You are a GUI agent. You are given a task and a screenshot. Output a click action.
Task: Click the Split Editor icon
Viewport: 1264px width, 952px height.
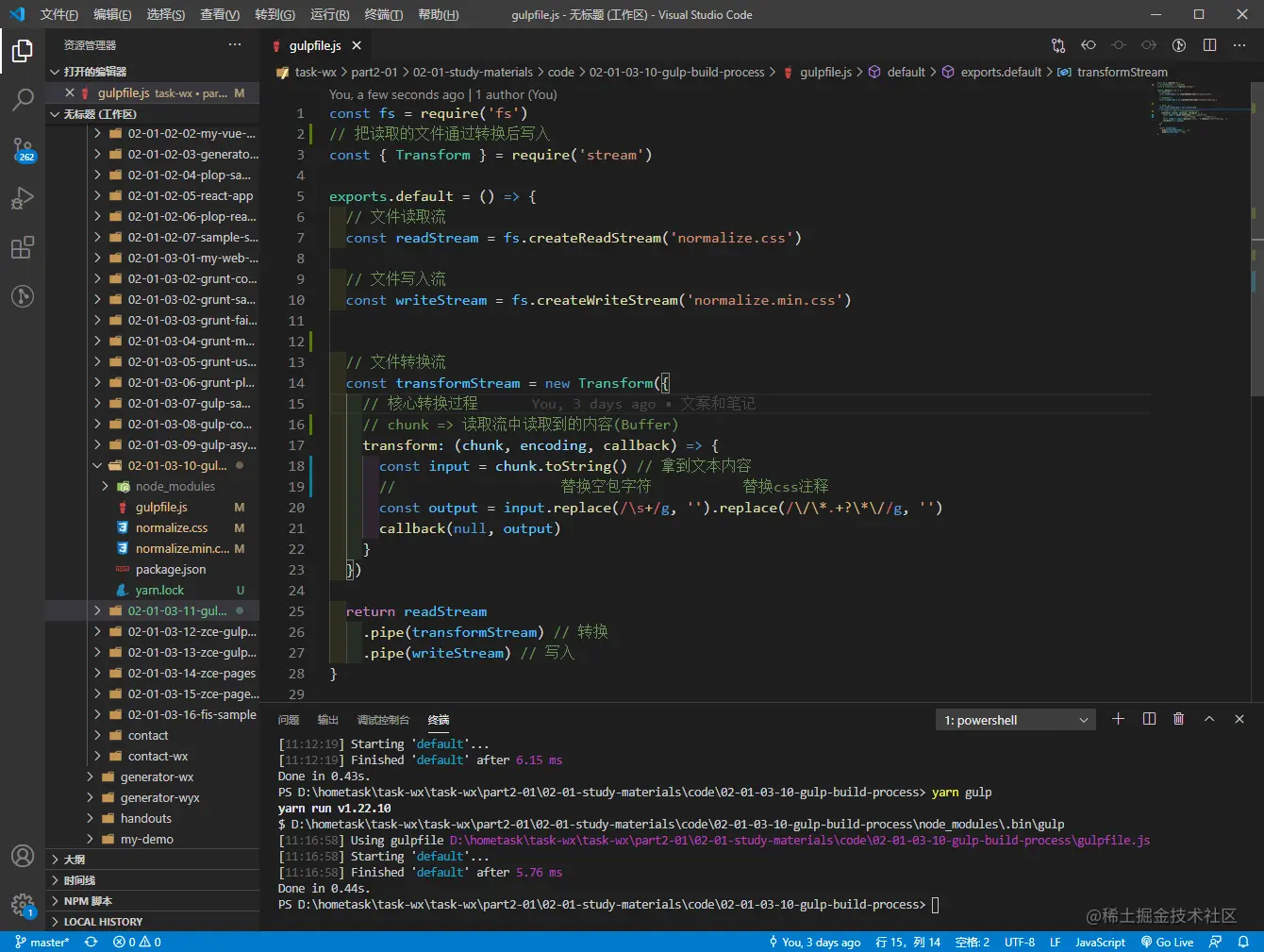[x=1209, y=45]
